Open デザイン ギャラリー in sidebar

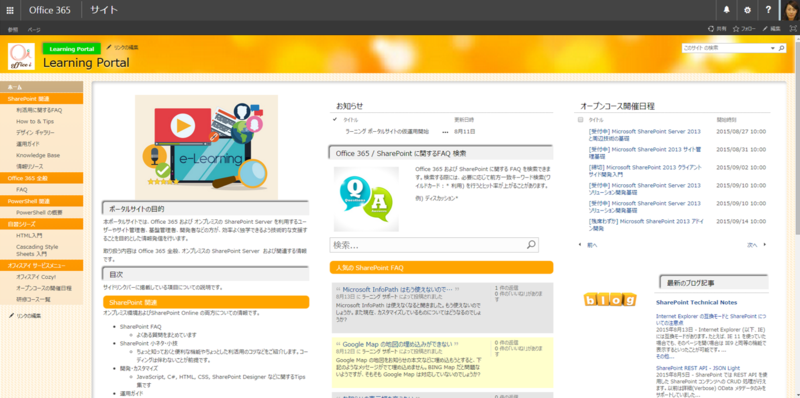click(35, 133)
